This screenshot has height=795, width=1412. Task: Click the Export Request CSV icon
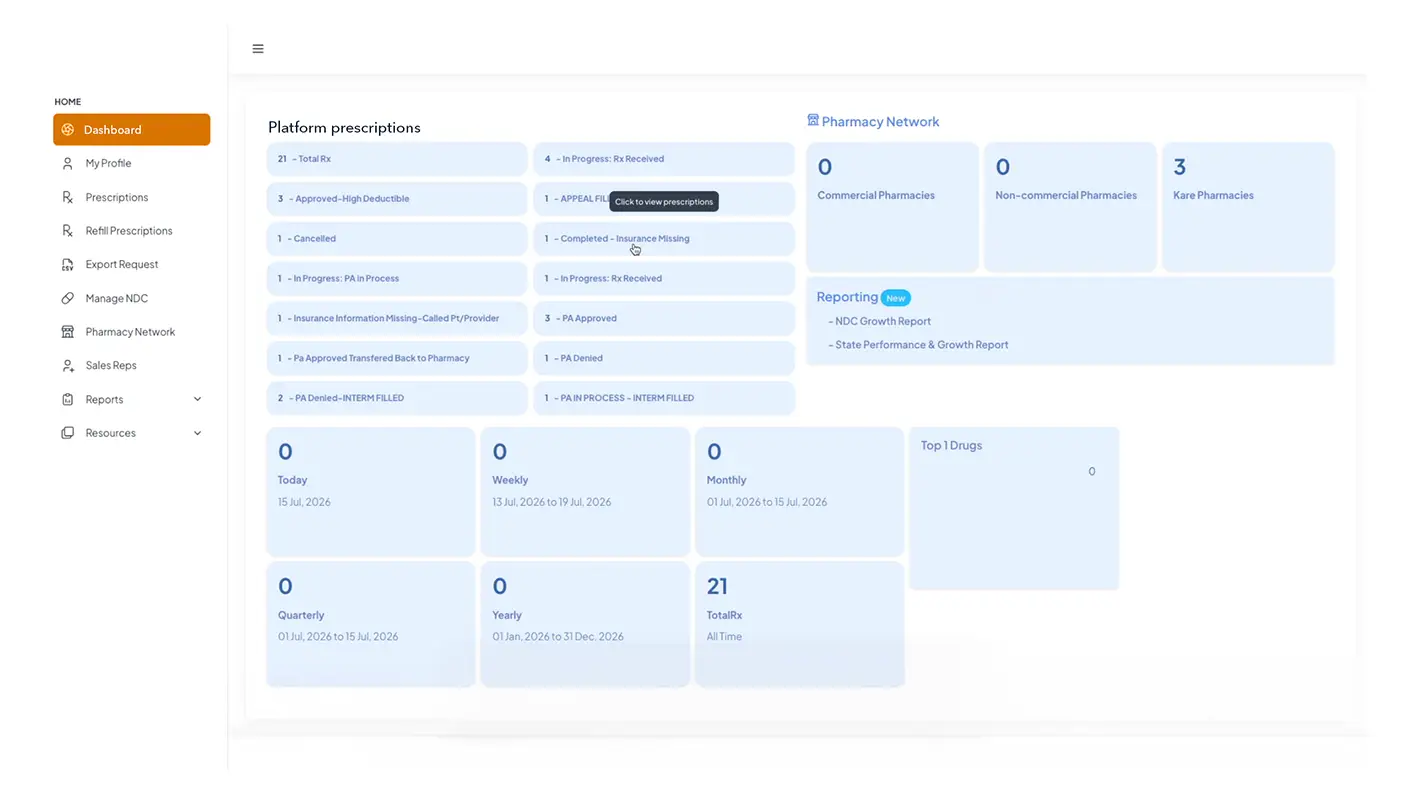[x=68, y=265]
